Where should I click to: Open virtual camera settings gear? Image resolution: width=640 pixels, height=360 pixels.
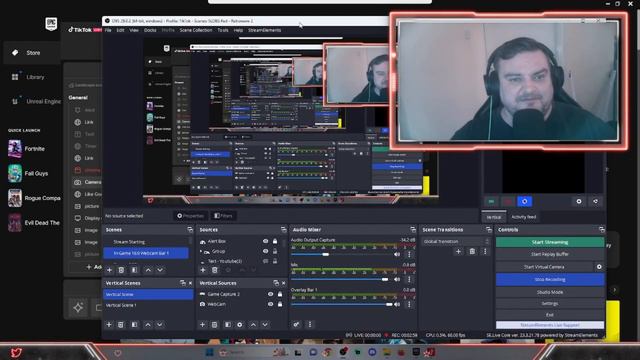[599, 267]
